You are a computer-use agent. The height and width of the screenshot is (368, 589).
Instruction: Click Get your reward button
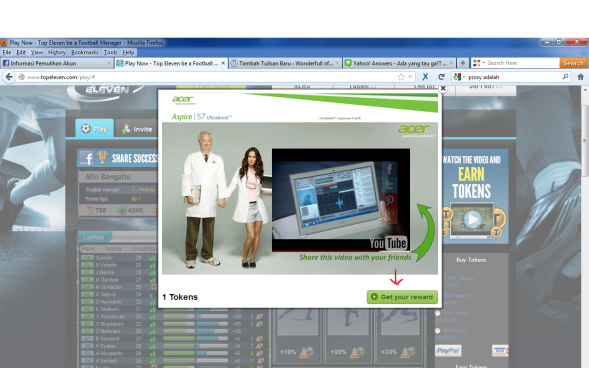tap(402, 297)
